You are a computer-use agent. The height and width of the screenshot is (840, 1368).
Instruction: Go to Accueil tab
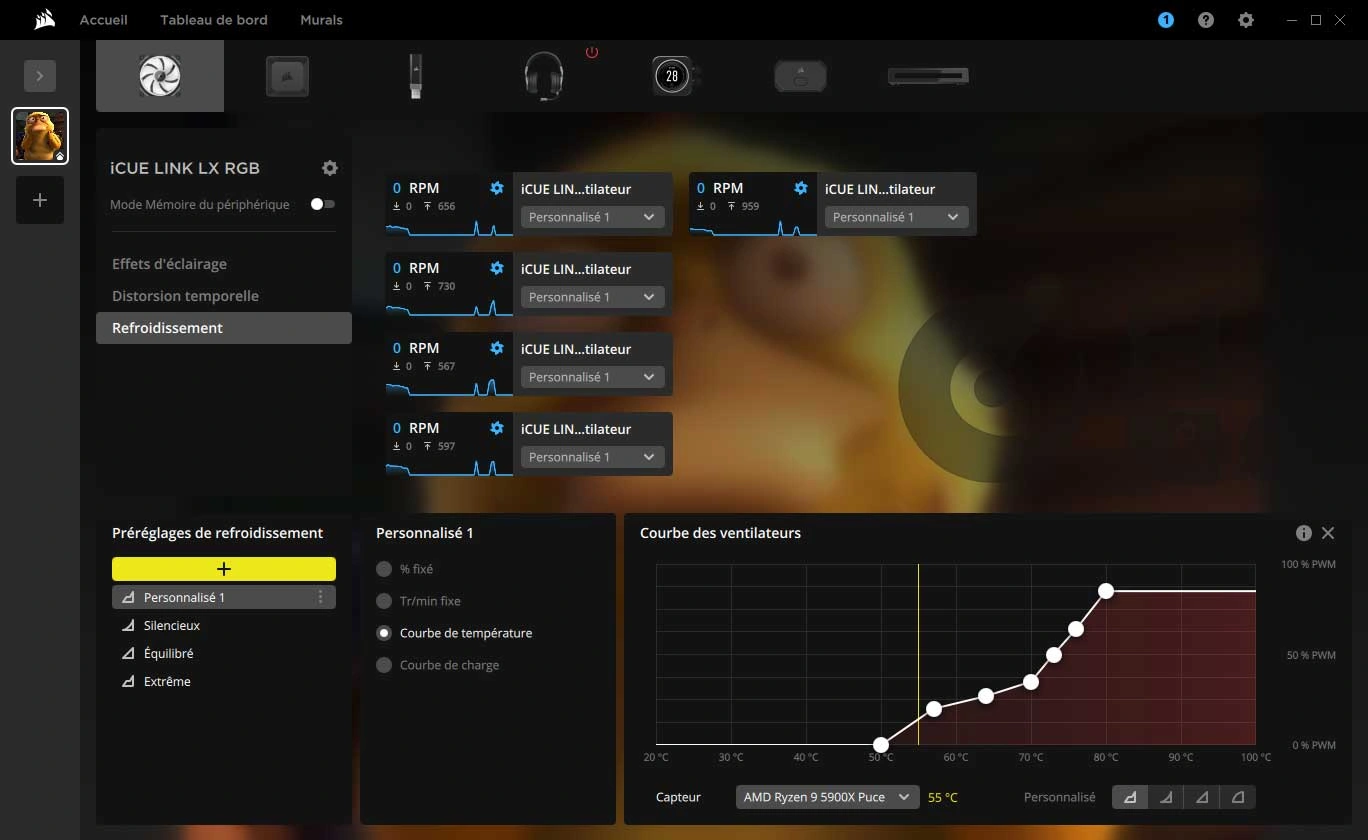[104, 20]
